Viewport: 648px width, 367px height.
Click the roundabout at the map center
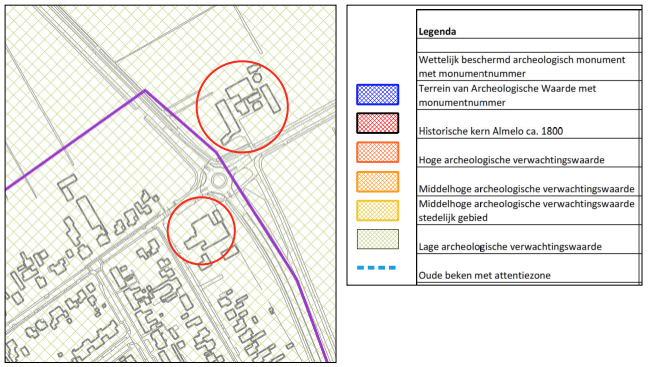tap(219, 181)
